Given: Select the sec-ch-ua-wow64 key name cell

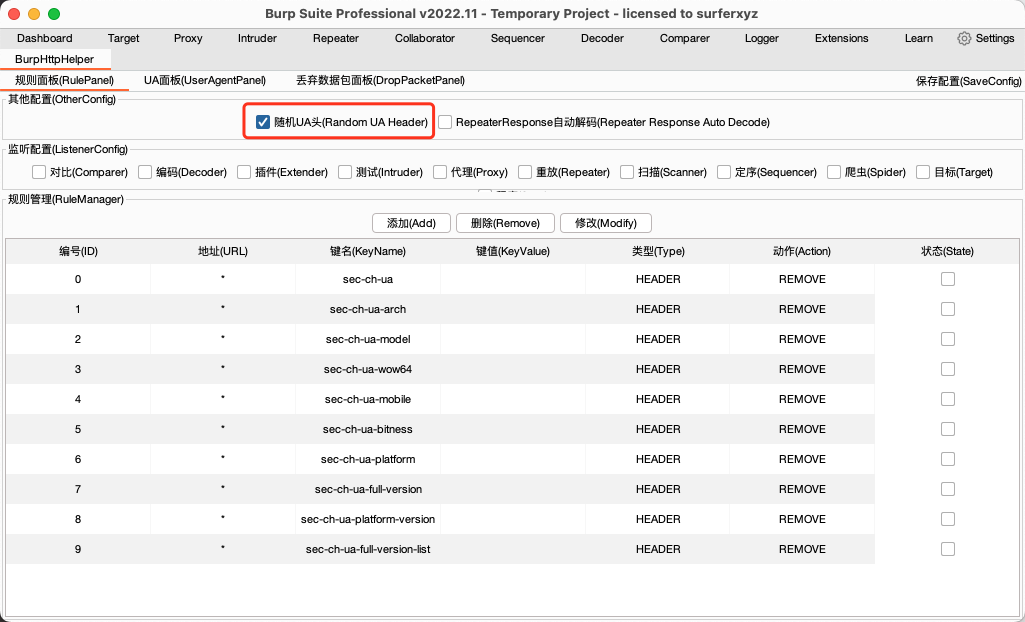Looking at the screenshot, I should click(x=368, y=369).
